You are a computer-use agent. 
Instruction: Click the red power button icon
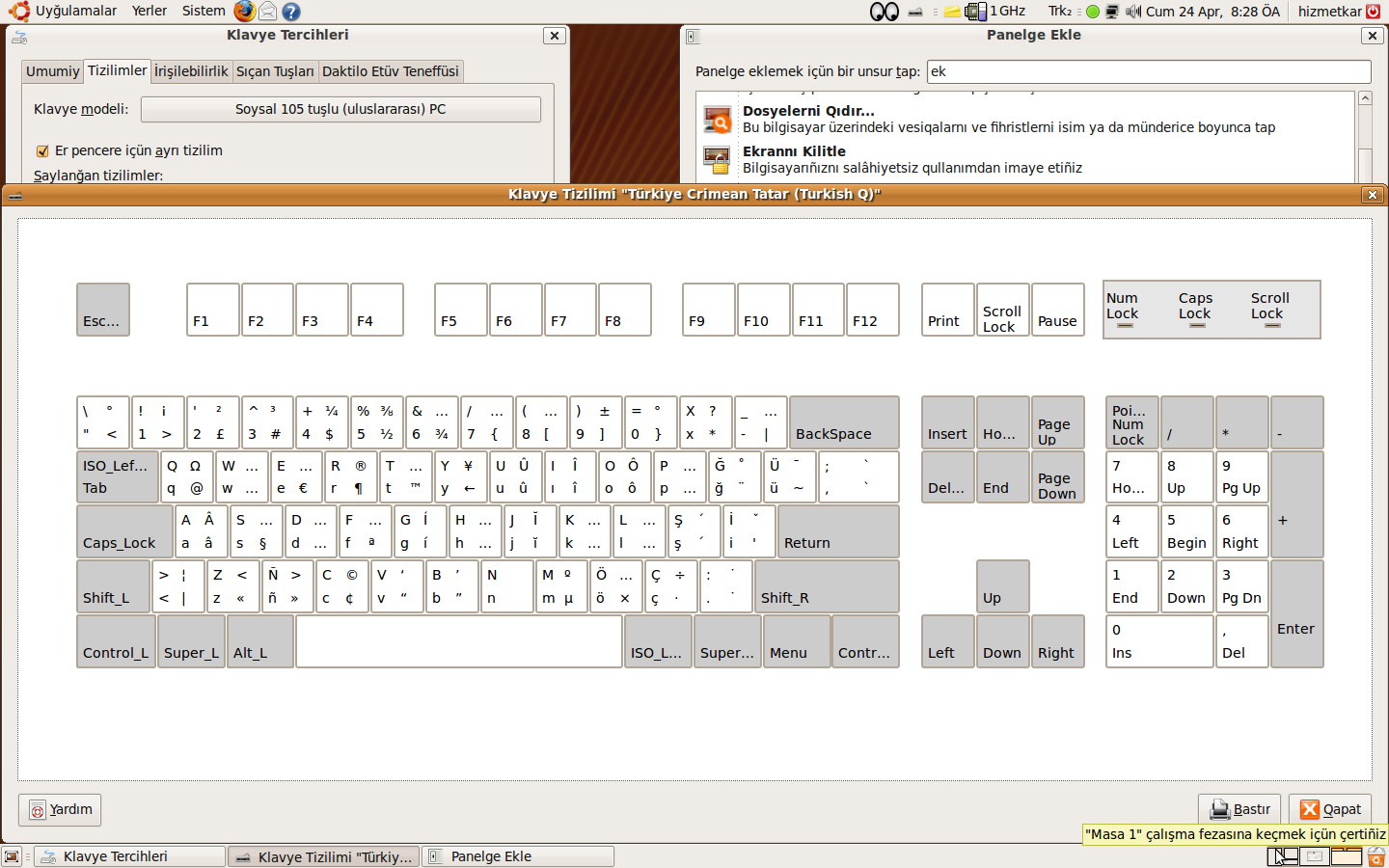(1374, 12)
